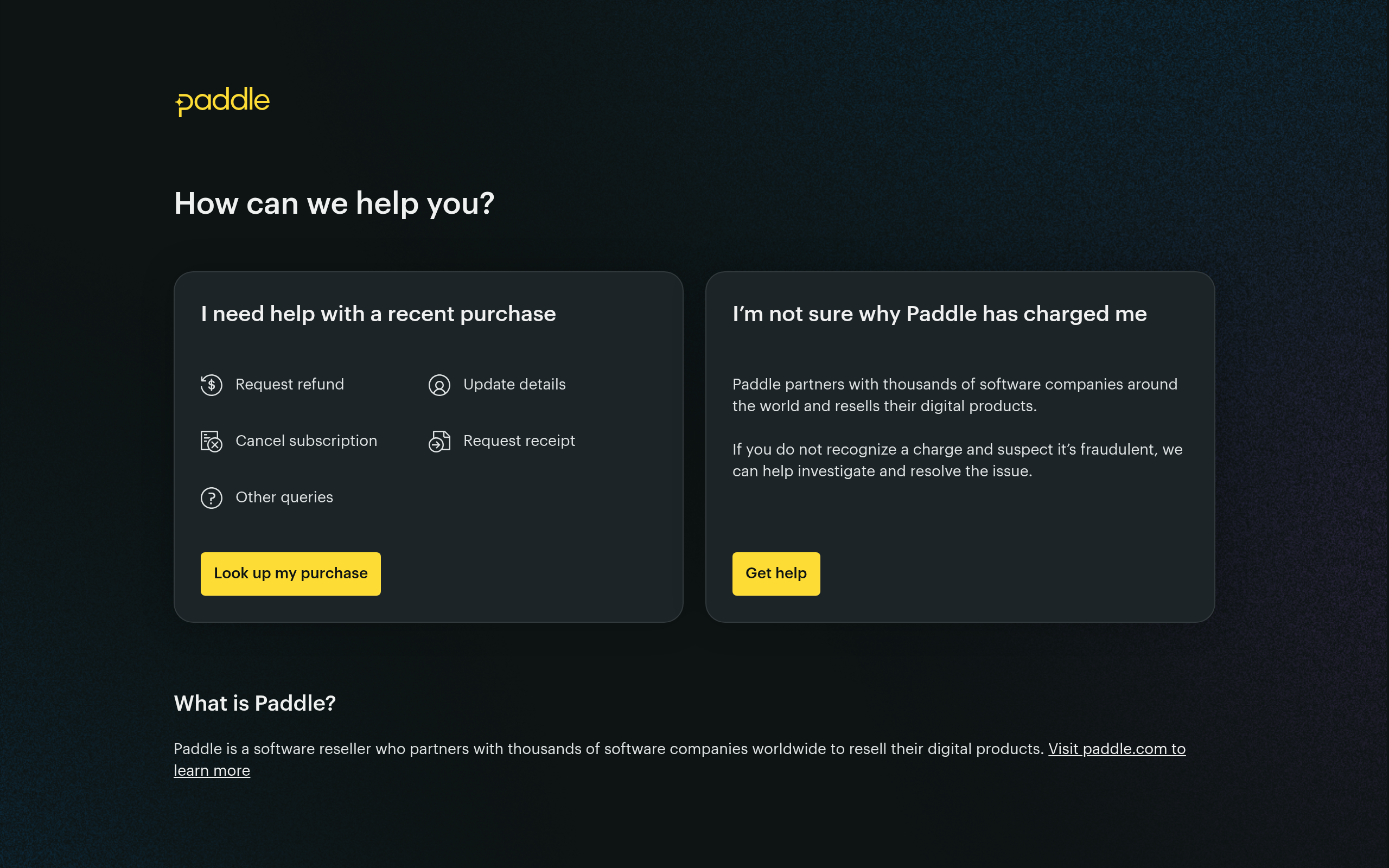Choose the Cancel subscription option
Screen dimensions: 1389x868
pyautogui.click(x=306, y=442)
